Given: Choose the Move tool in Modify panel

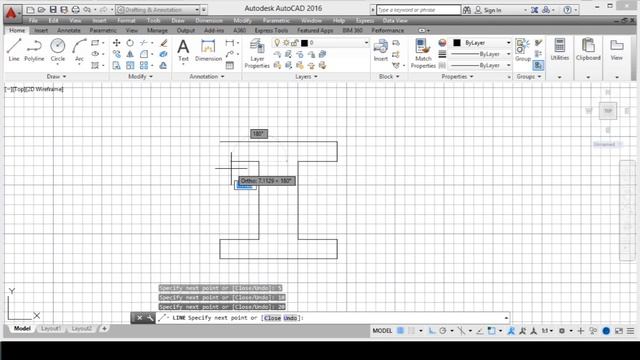Looking at the screenshot, I should [116, 42].
